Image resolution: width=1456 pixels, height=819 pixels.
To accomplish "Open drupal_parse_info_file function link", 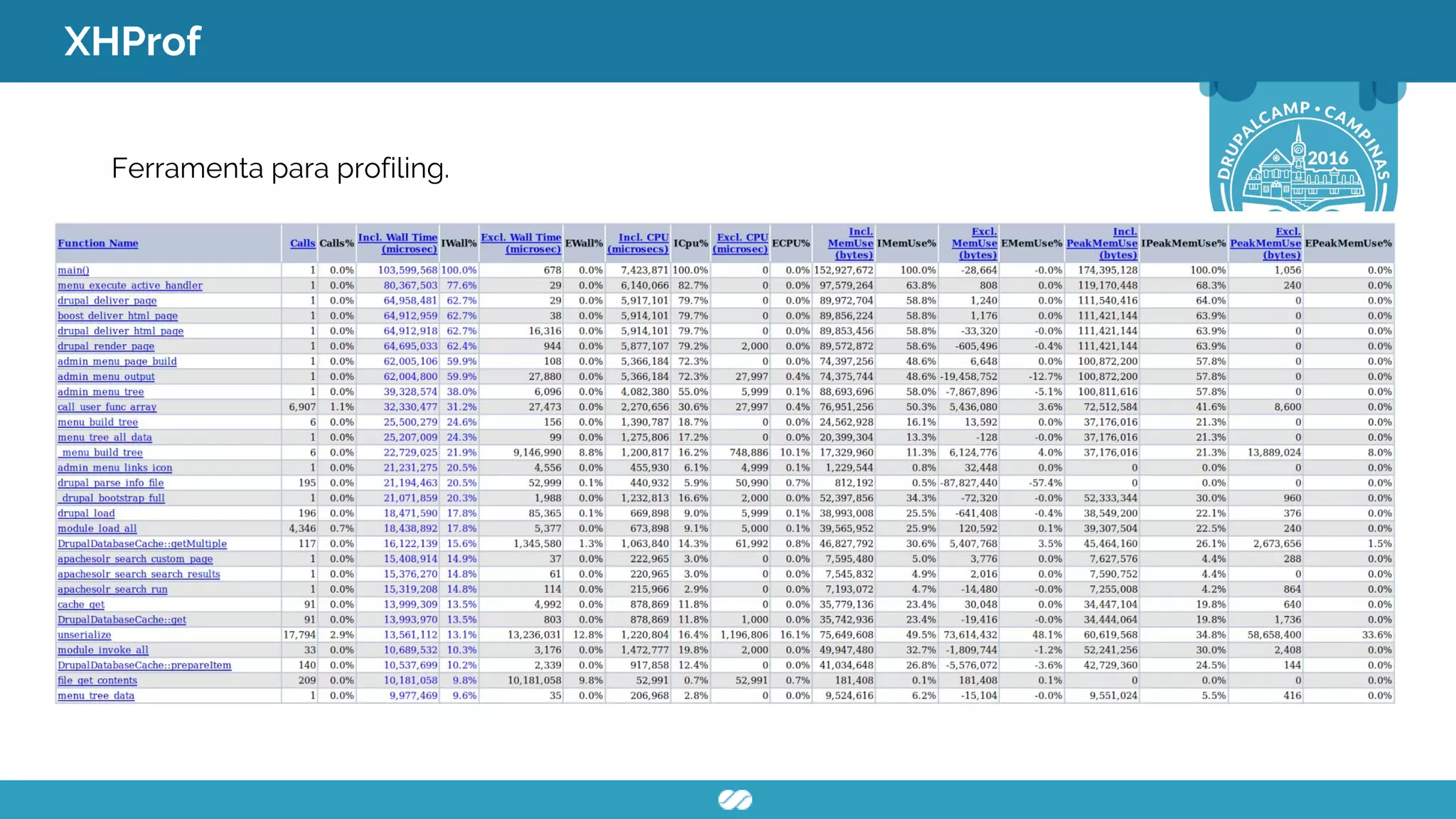I will 111,483.
